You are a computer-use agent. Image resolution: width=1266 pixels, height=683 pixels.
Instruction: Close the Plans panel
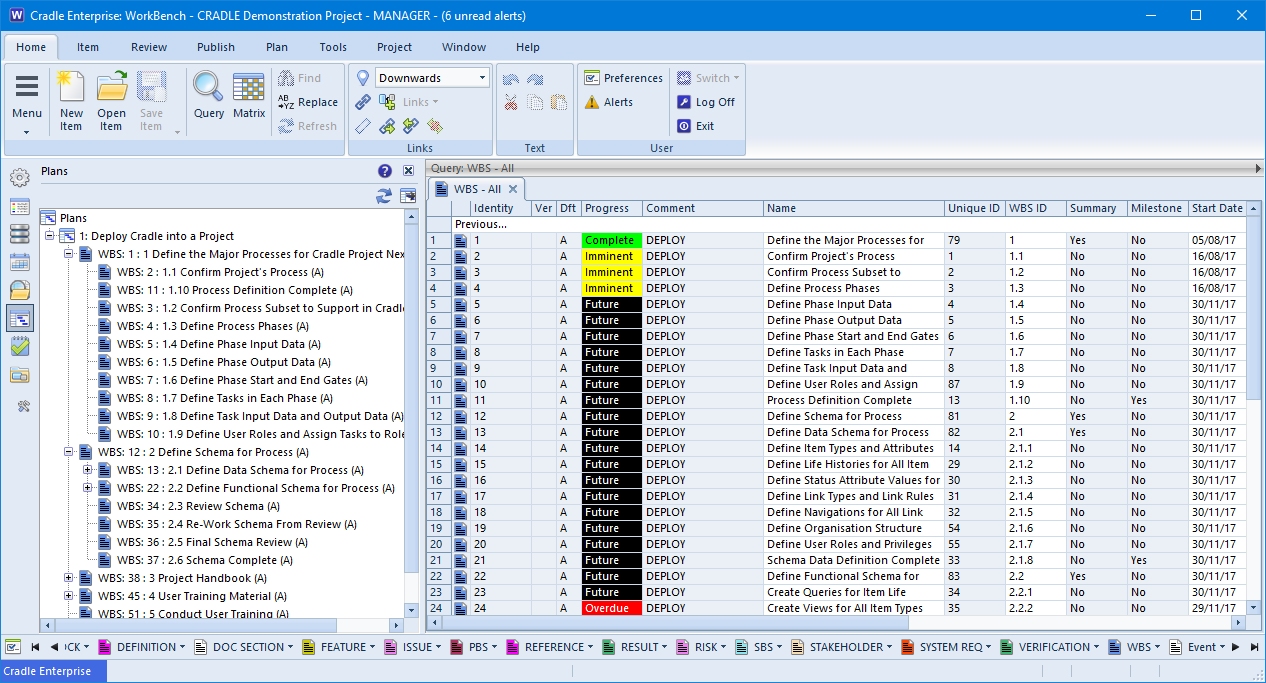click(408, 171)
